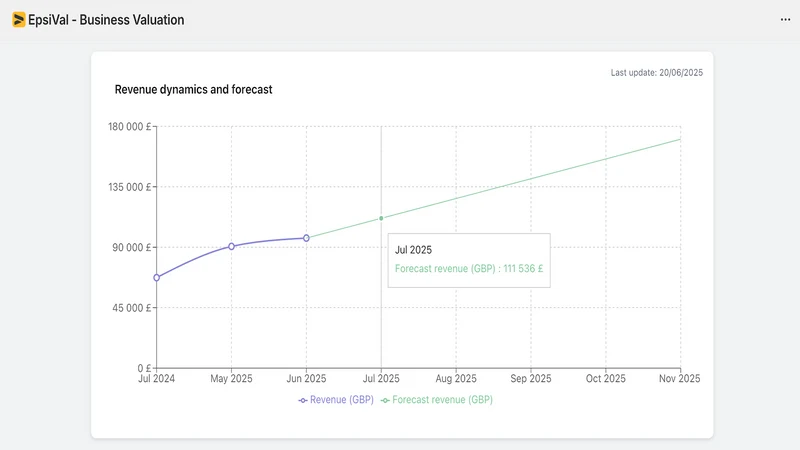Select the Jun 2025 revenue data point
This screenshot has height=450, width=800.
click(306, 238)
